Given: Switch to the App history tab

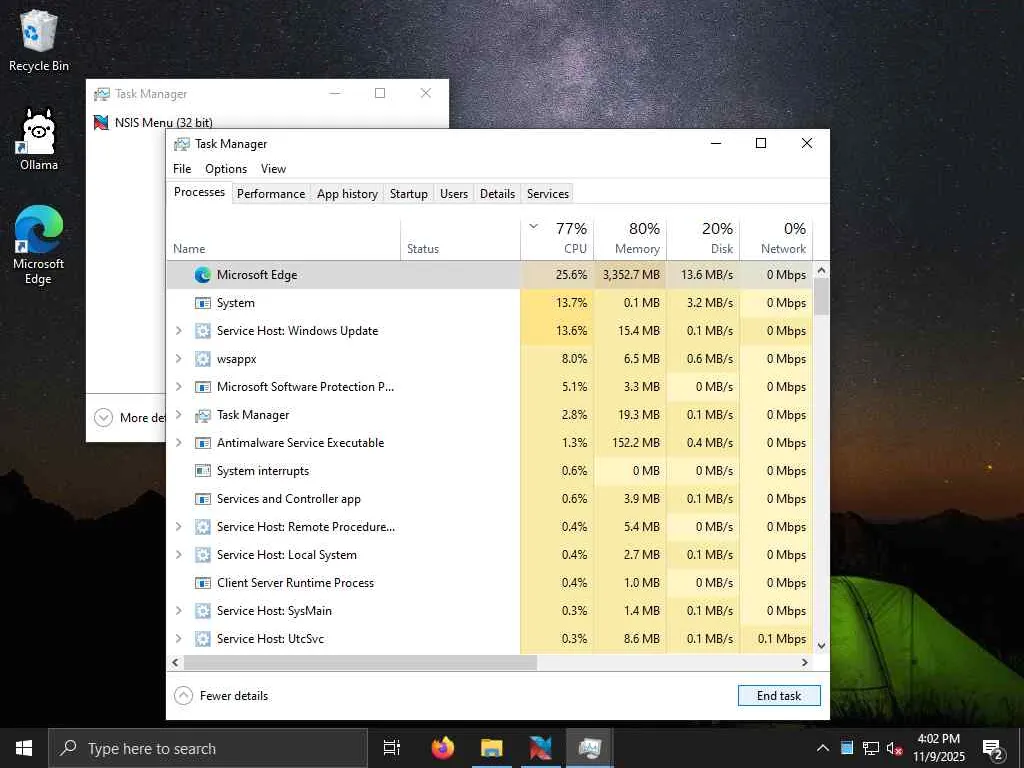Looking at the screenshot, I should tap(347, 194).
